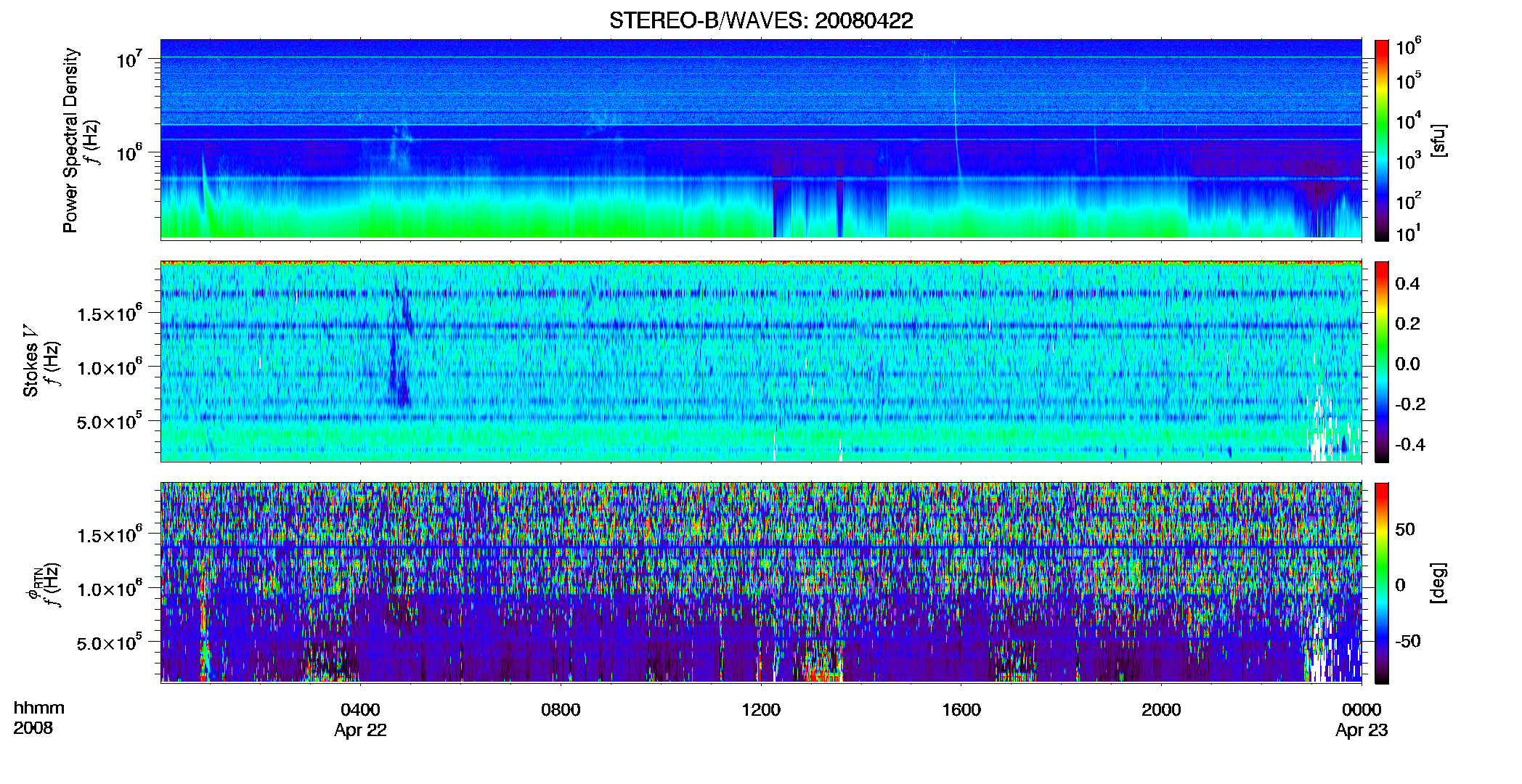Click the hhmm axis label

(39, 708)
